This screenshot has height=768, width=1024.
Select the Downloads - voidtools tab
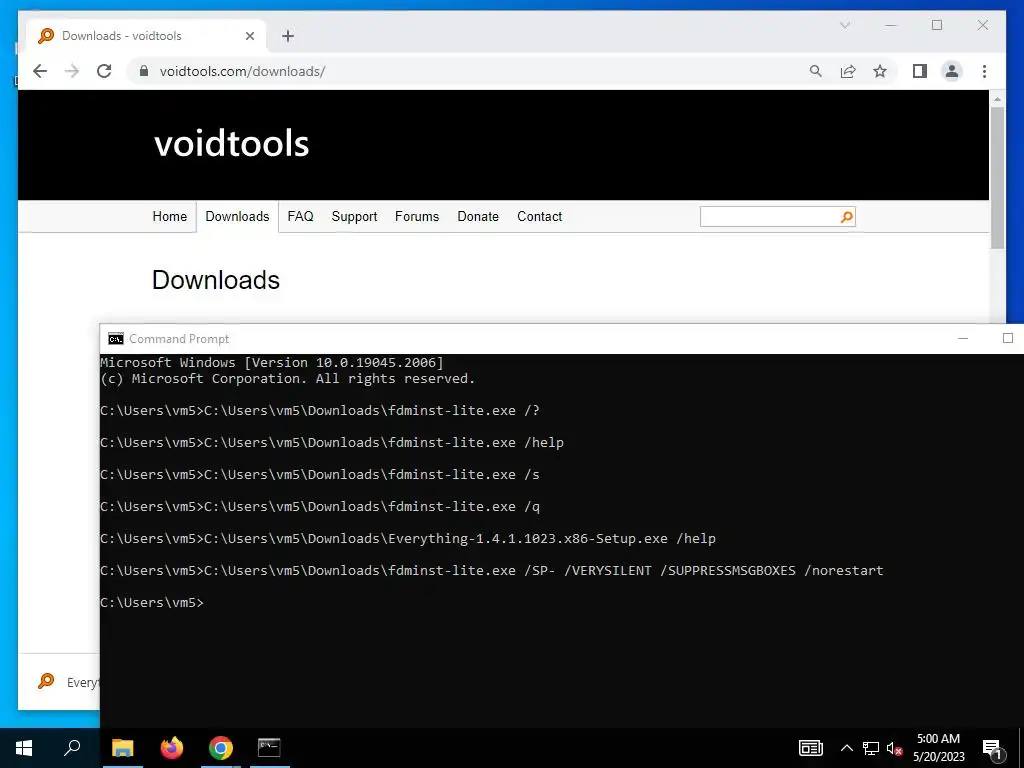point(146,36)
